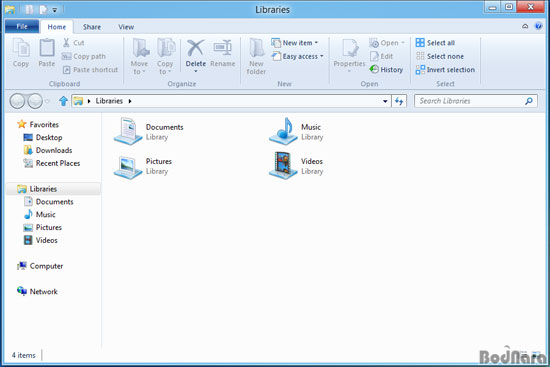The height and width of the screenshot is (367, 550).
Task: Open the ribbon's Open dropdown button
Action: (387, 43)
